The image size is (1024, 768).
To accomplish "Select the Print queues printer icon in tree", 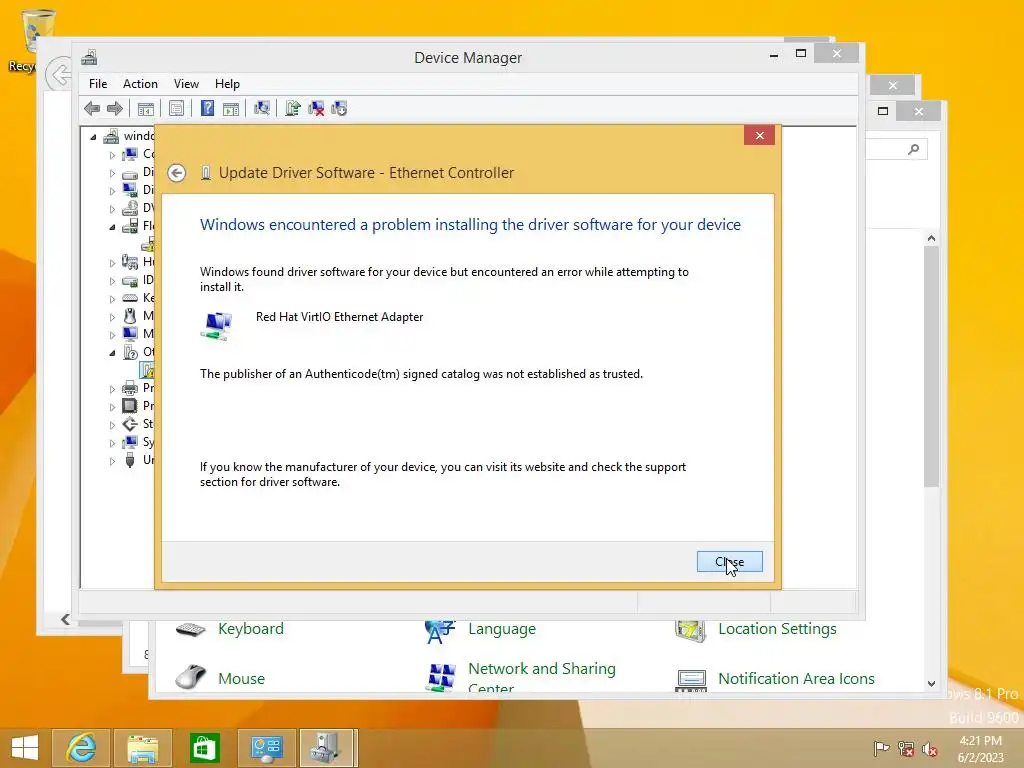I will [x=130, y=388].
